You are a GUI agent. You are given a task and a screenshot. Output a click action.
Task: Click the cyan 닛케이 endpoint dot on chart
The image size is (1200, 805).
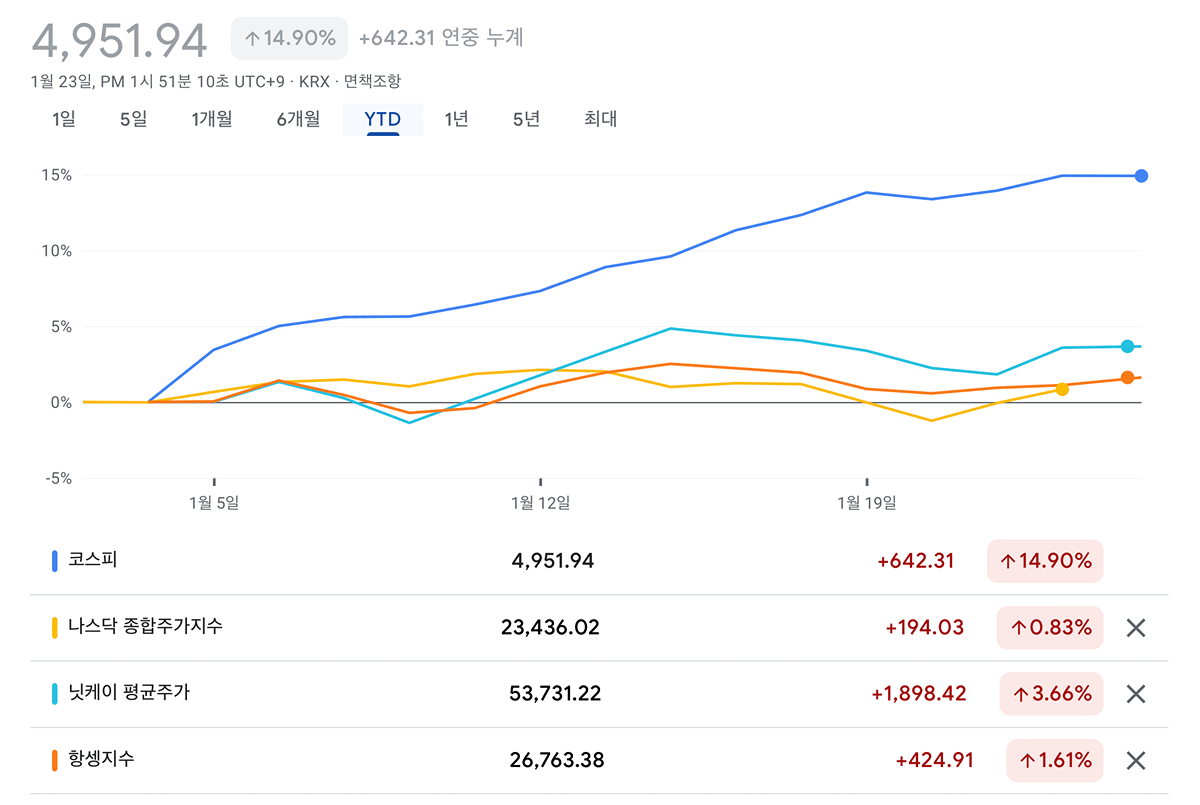pyautogui.click(x=1127, y=346)
